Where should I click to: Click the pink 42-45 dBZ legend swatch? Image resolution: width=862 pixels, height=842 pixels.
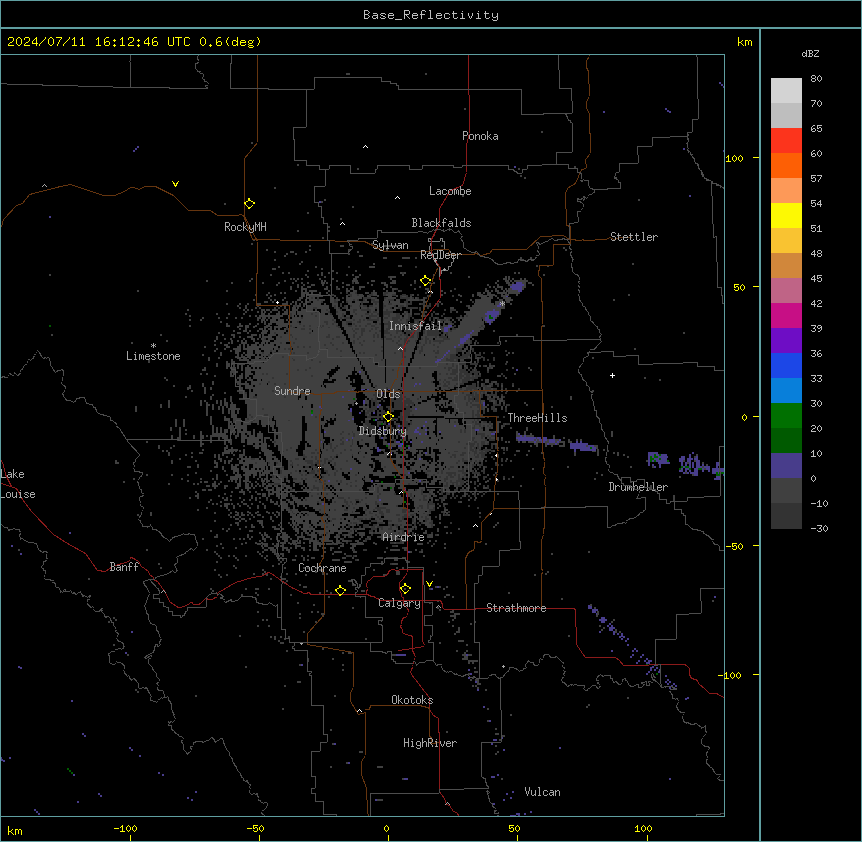[x=786, y=291]
